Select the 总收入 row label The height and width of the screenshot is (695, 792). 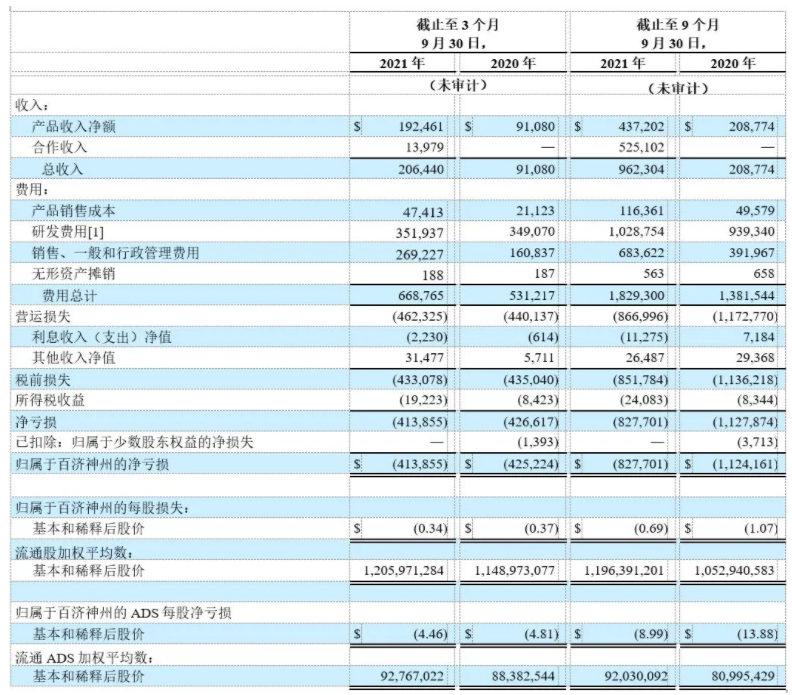pyautogui.click(x=62, y=169)
